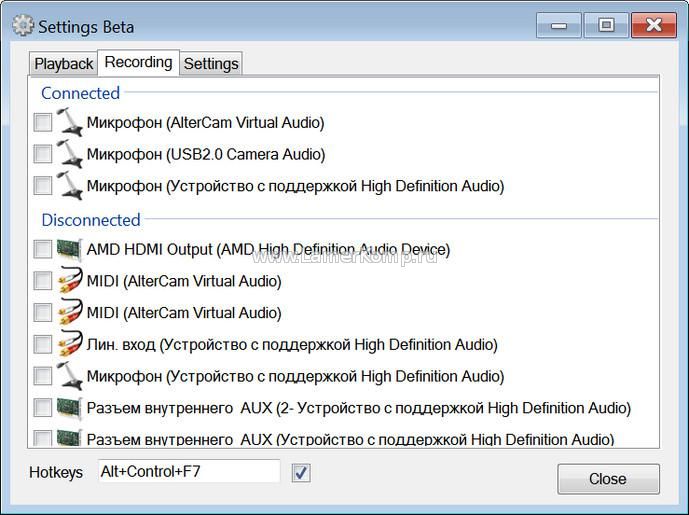Screen dimensions: 689x515
Task: Click the USB2.0 Camera Audio microphone icon
Action: click(69, 154)
